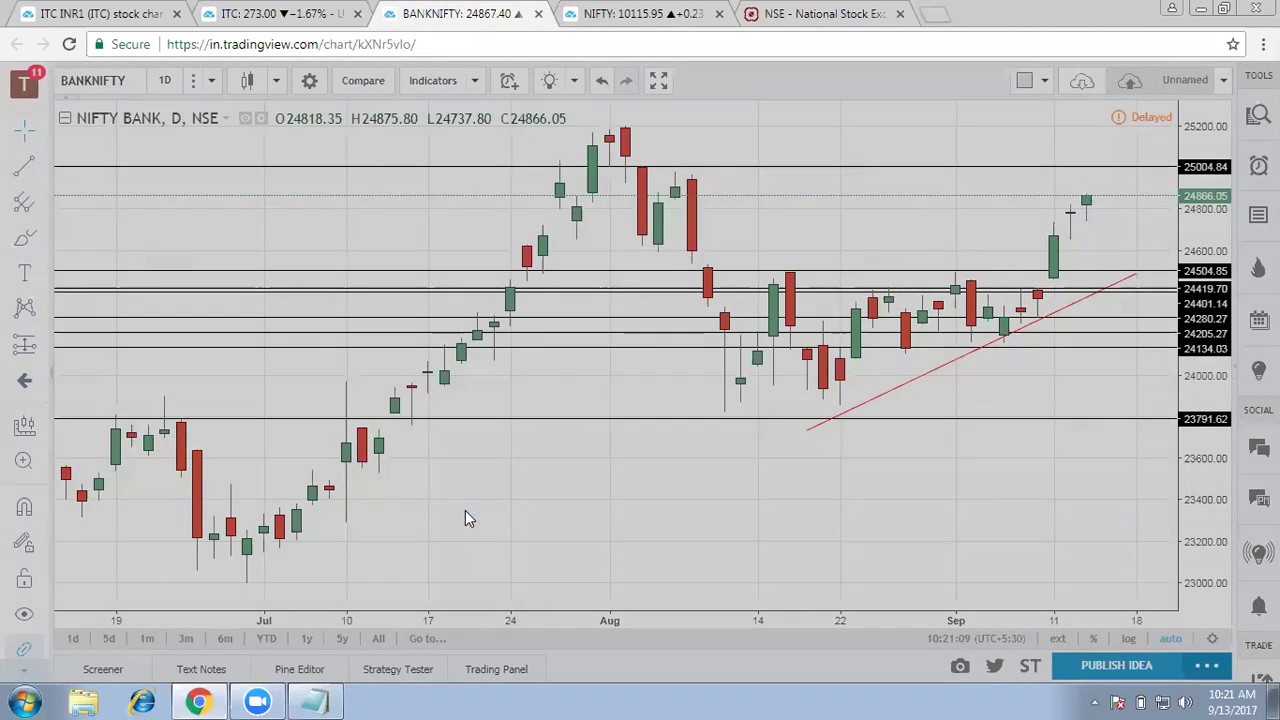Click the BANKNIFTY symbol search field
This screenshot has height=720, width=1280.
[x=98, y=81]
